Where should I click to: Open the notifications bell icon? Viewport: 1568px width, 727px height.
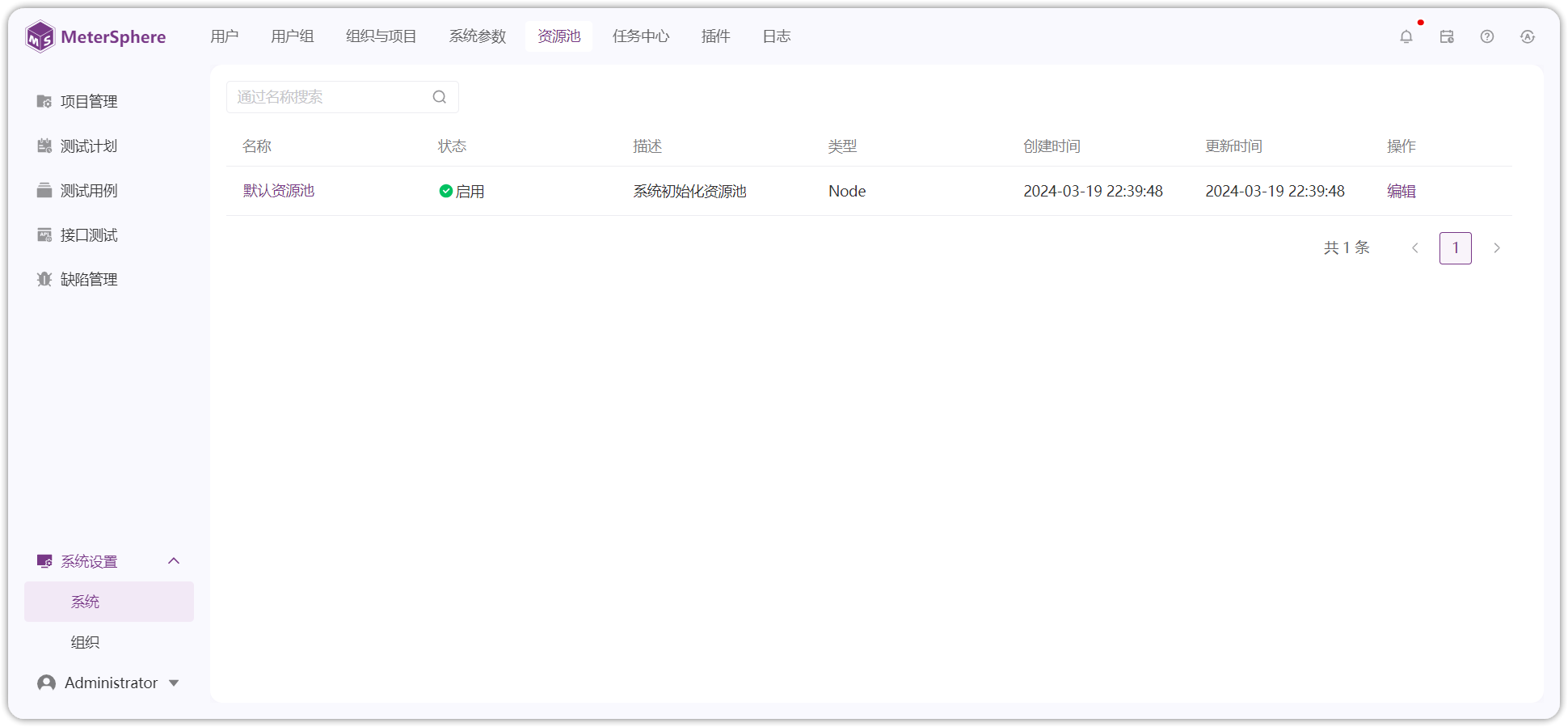(x=1406, y=36)
